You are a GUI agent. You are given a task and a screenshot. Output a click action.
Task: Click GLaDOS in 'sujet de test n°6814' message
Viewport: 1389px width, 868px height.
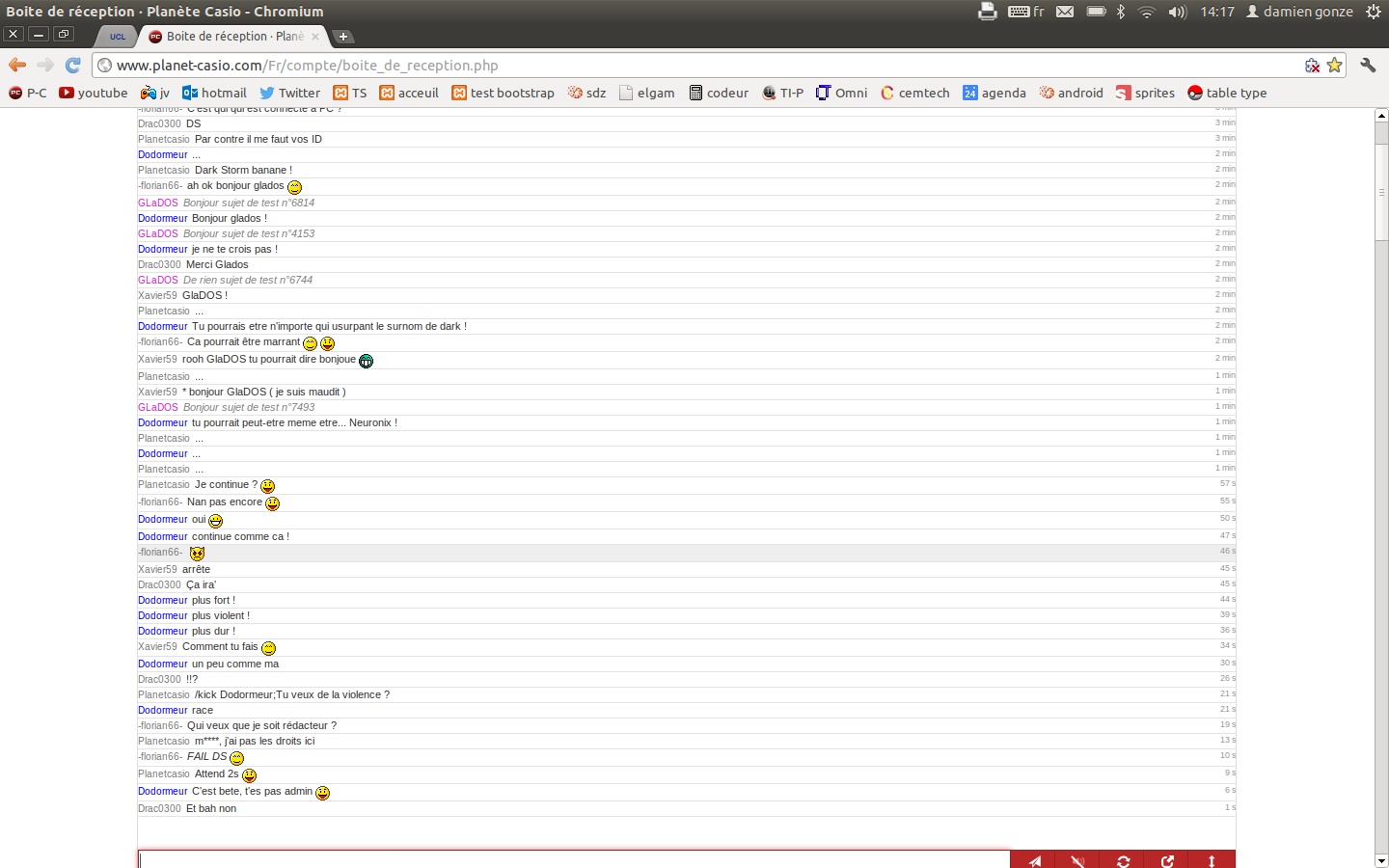pos(158,203)
